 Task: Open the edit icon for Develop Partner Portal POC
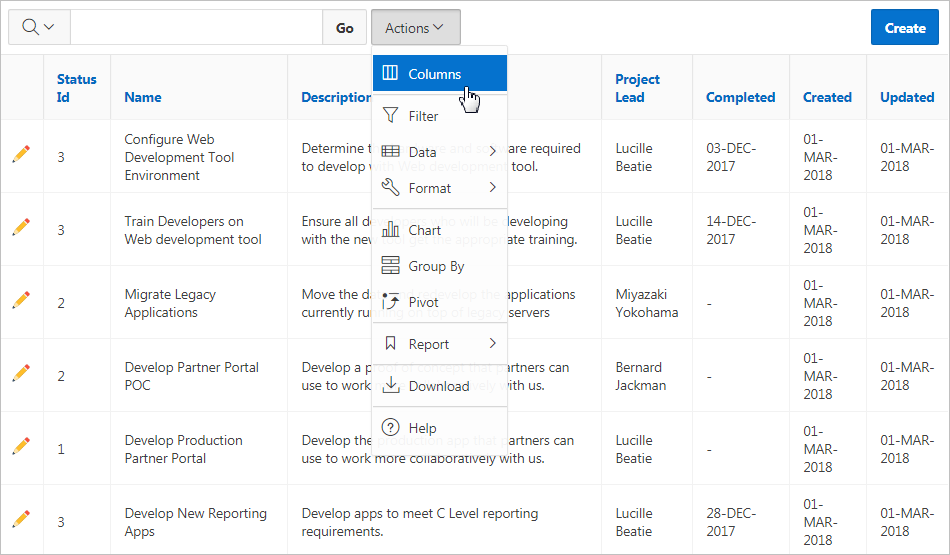coord(21,373)
